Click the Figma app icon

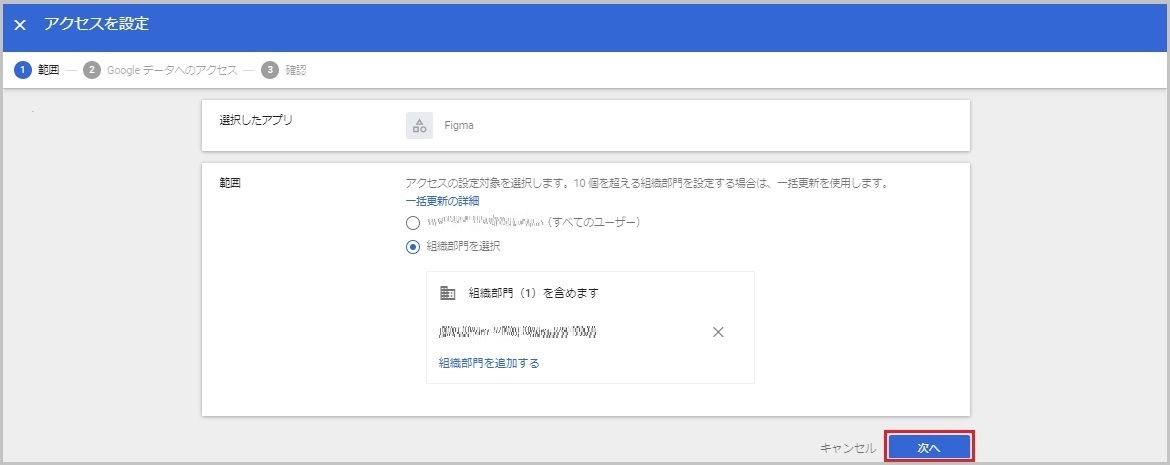pyautogui.click(x=419, y=125)
